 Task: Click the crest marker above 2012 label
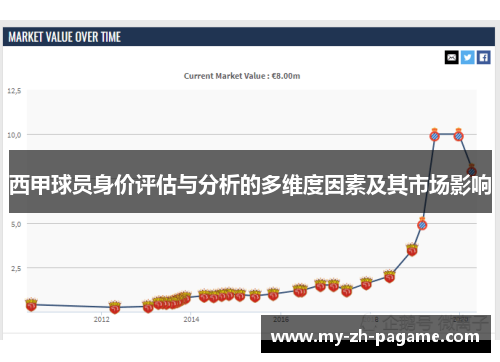tap(115, 307)
